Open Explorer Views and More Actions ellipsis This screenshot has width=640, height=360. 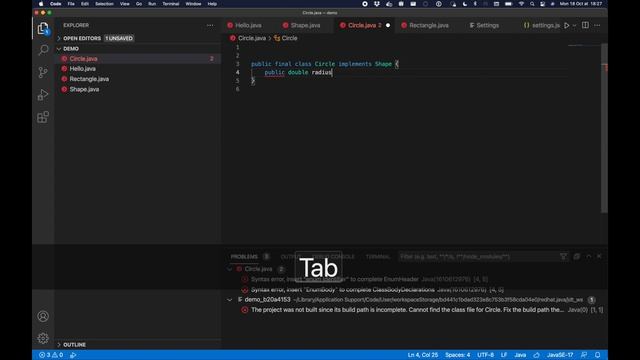[x=210, y=25]
